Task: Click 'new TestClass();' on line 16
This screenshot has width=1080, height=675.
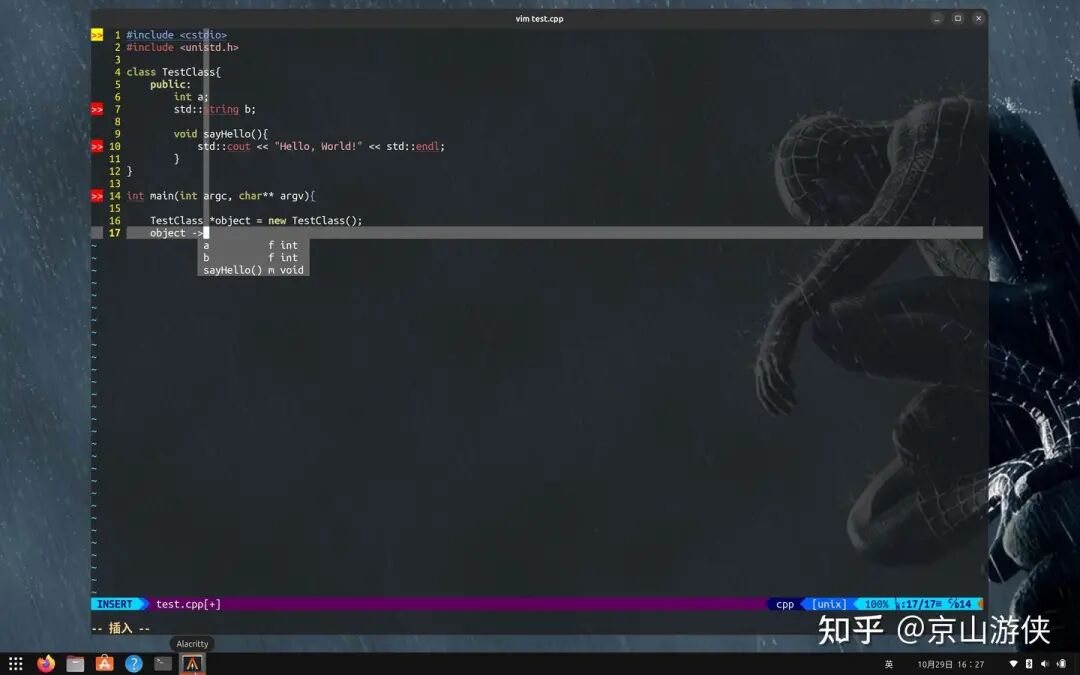Action: click(315, 220)
